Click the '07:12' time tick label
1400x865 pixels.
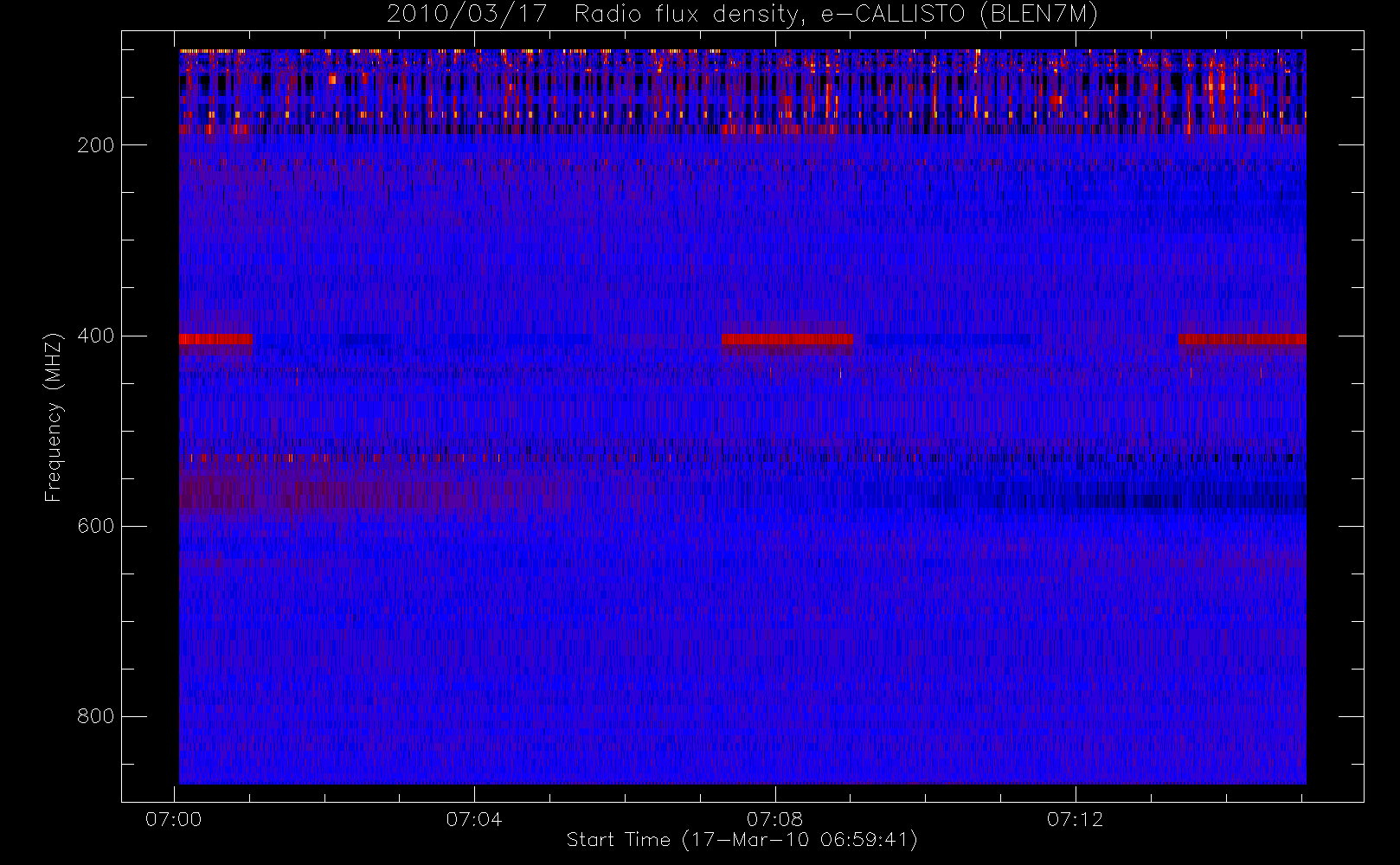pos(1076,818)
